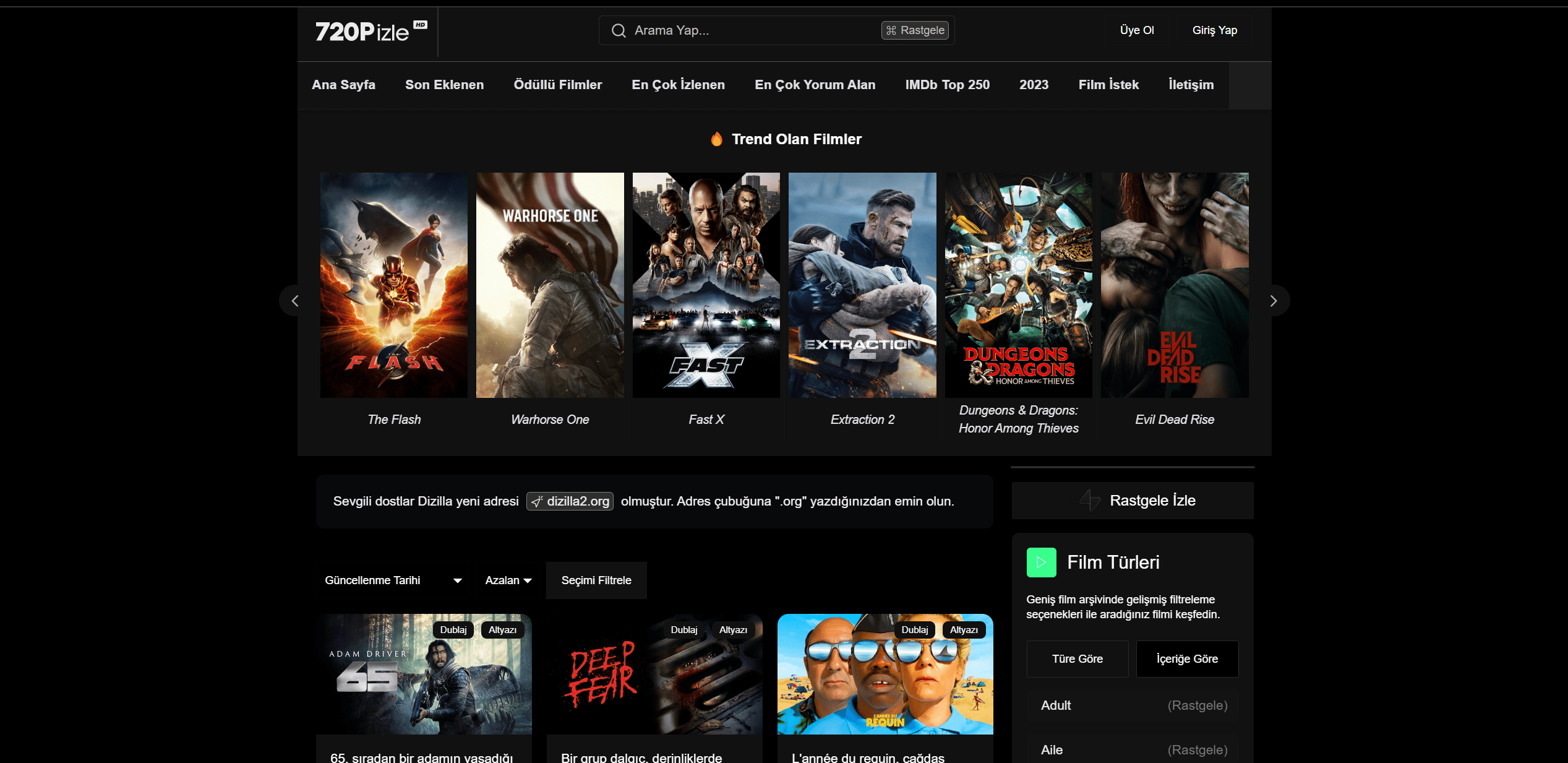Click the green play icon beside Film Türleri

click(1042, 563)
